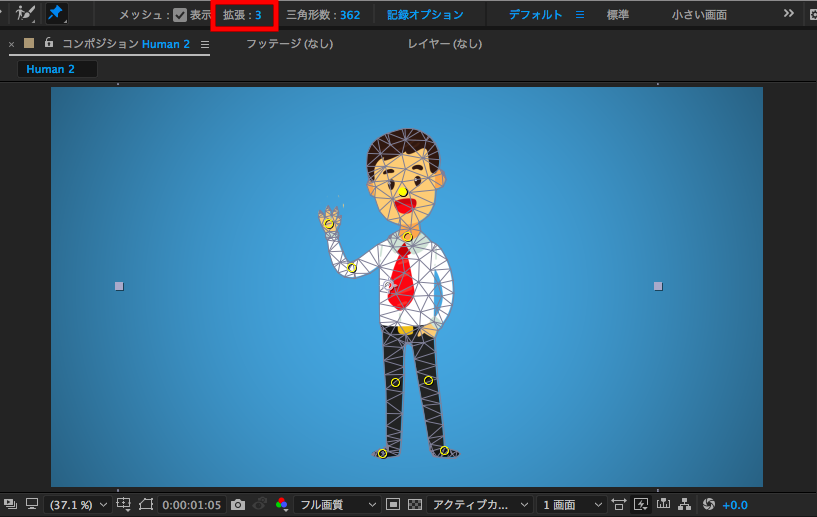
Task: Open the magnification (37.1 %) dropdown
Action: click(x=78, y=504)
